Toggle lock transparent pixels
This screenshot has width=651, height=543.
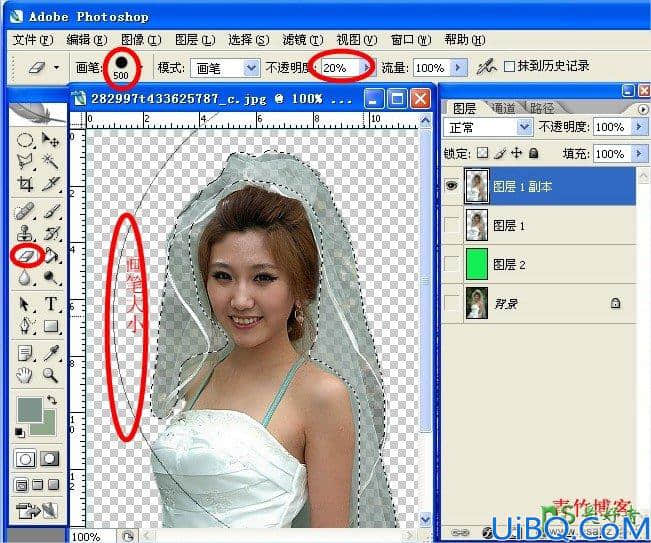pos(482,153)
